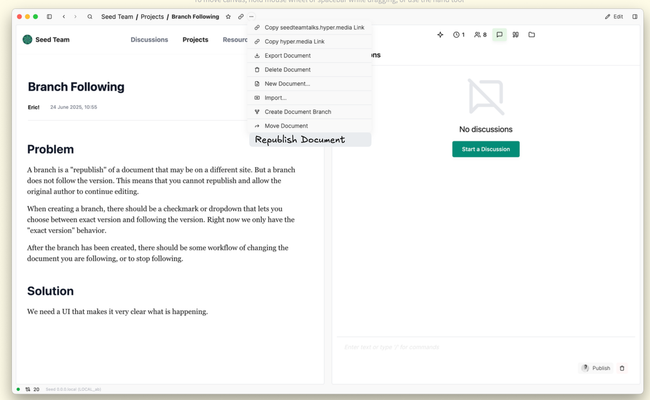650x400 pixels.
Task: Star the Branch Following document
Action: 228,17
